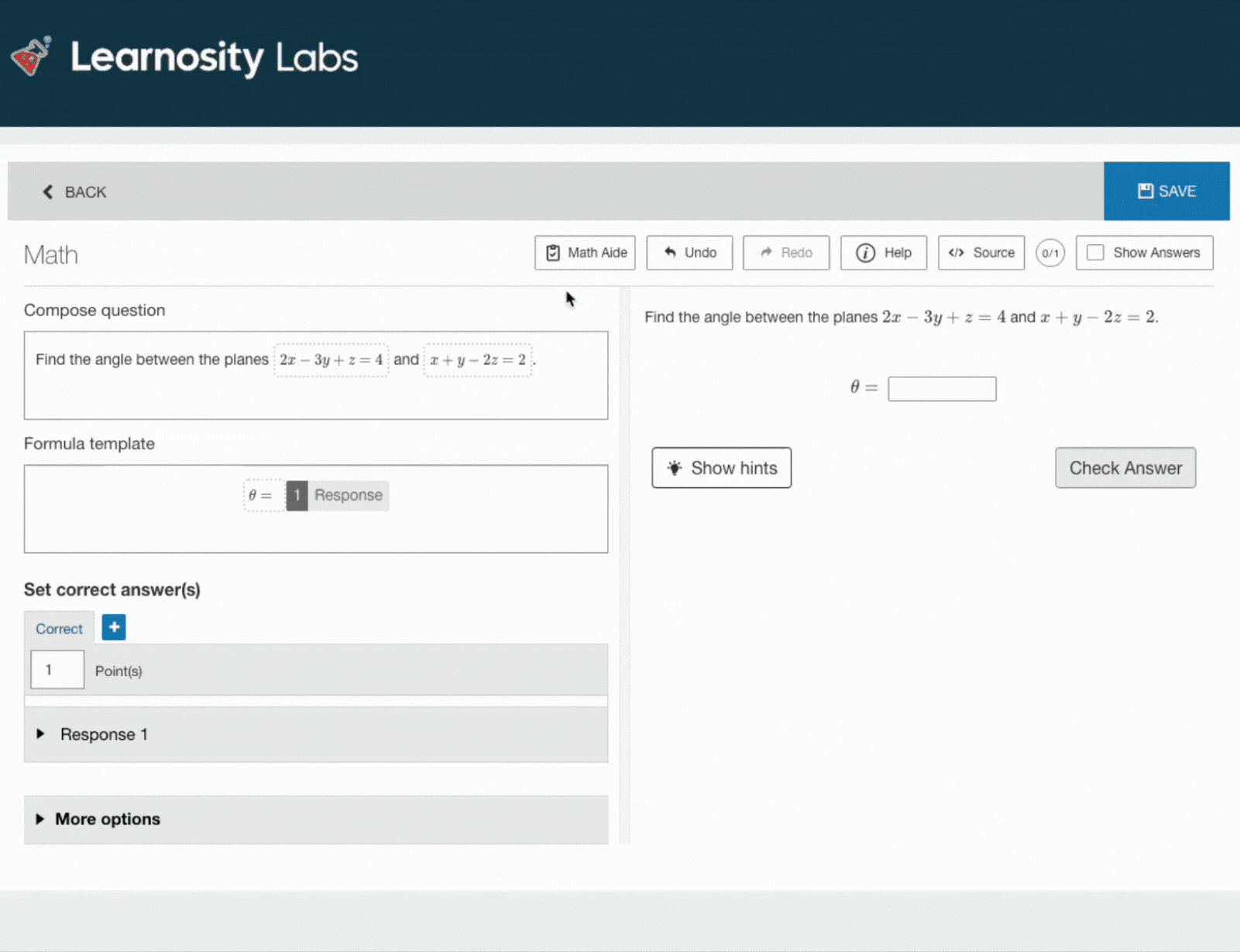Collapse the Response 1 disclosure triangle

[41, 734]
